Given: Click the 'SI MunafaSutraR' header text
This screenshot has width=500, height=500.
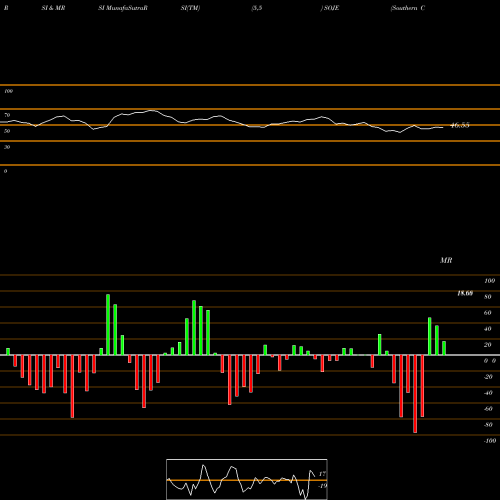Looking at the screenshot, I should pos(123,8).
